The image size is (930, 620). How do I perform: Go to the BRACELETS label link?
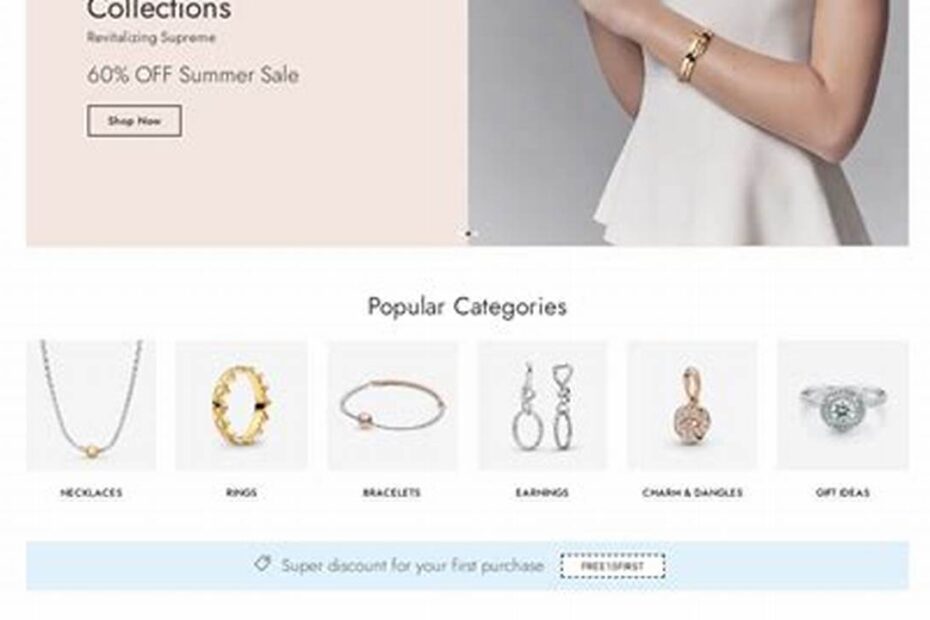(x=392, y=492)
